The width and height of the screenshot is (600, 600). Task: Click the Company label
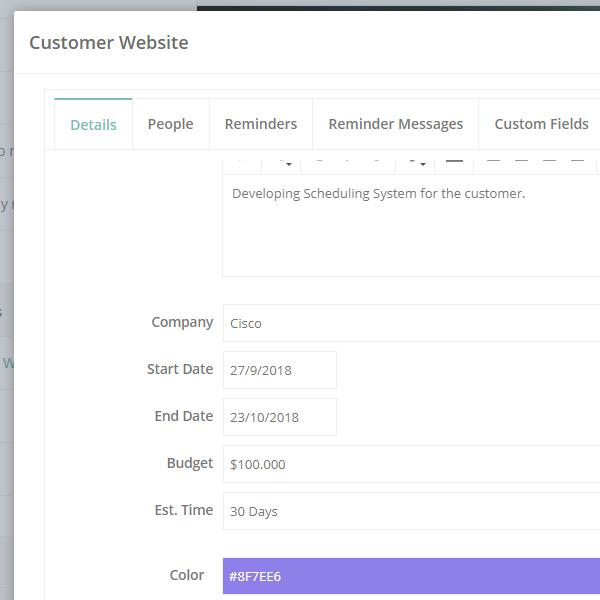click(x=182, y=323)
